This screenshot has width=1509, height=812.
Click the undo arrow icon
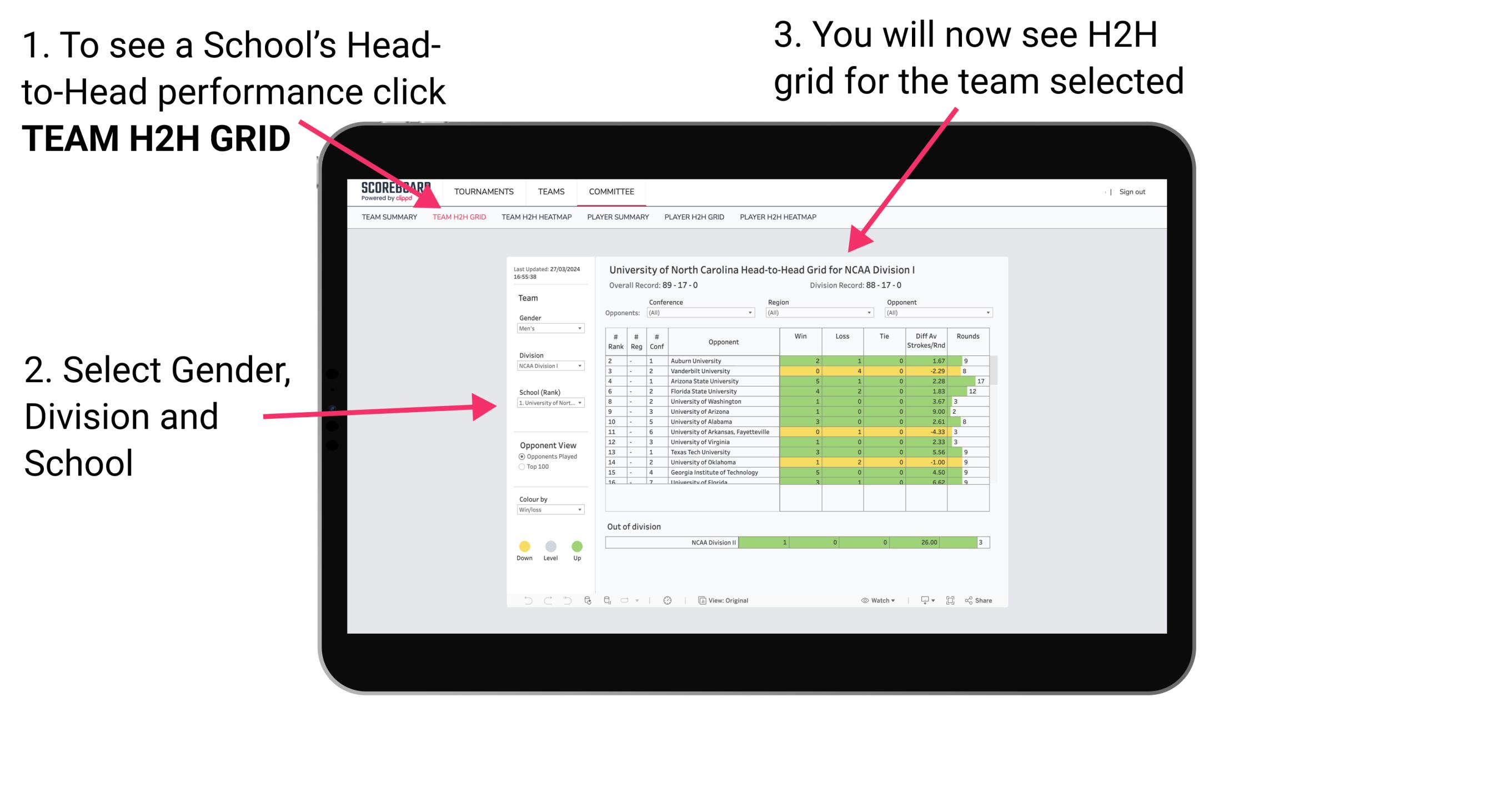tap(527, 600)
